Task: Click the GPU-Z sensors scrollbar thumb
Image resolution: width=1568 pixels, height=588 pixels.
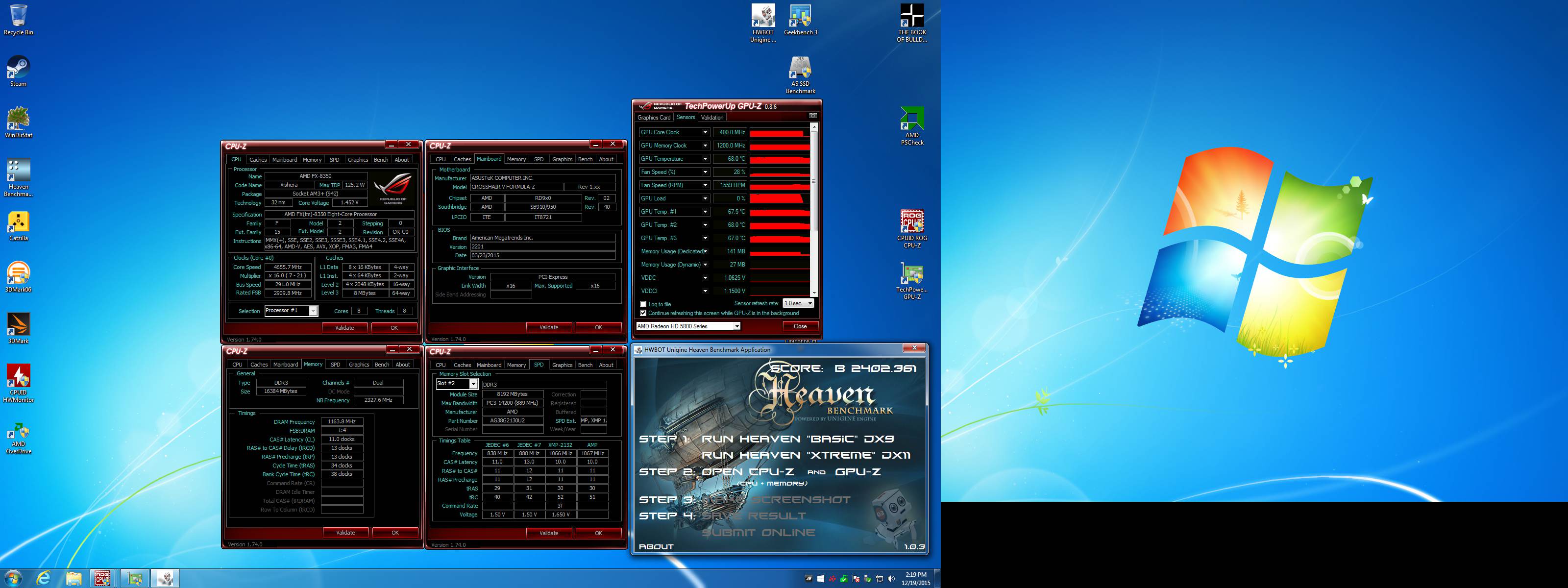Action: coord(814,181)
